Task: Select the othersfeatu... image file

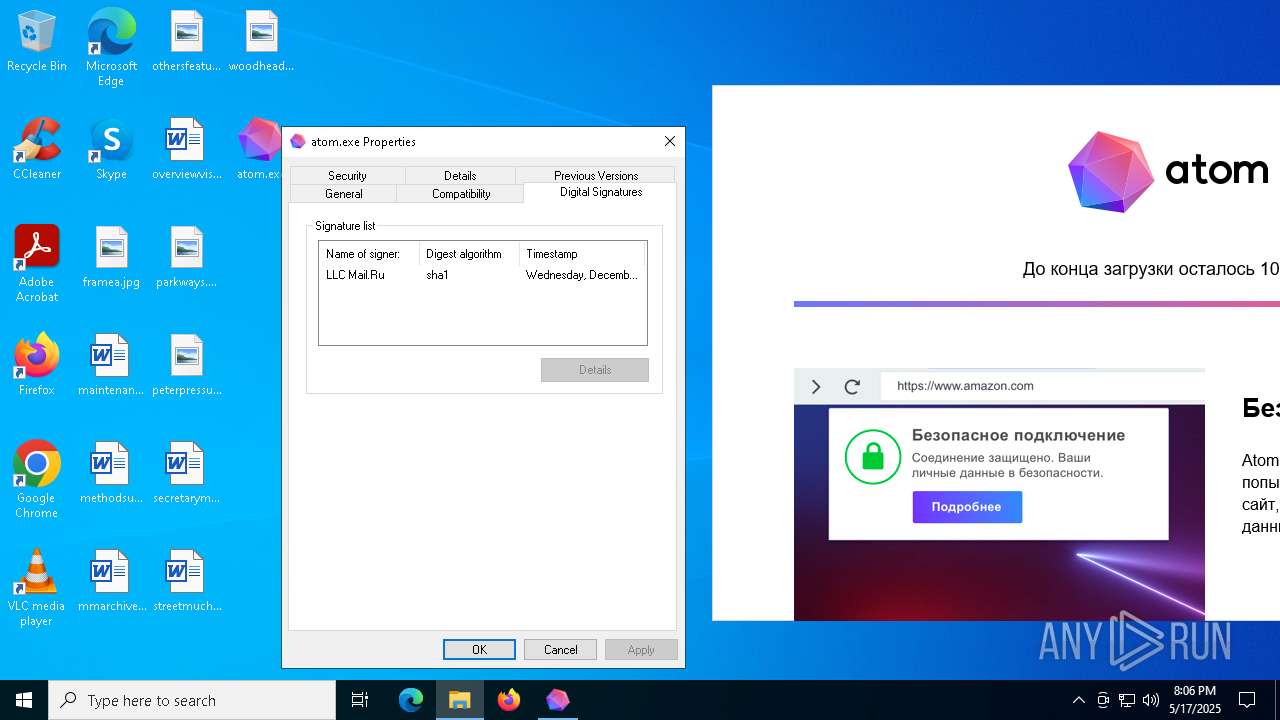Action: point(186,42)
